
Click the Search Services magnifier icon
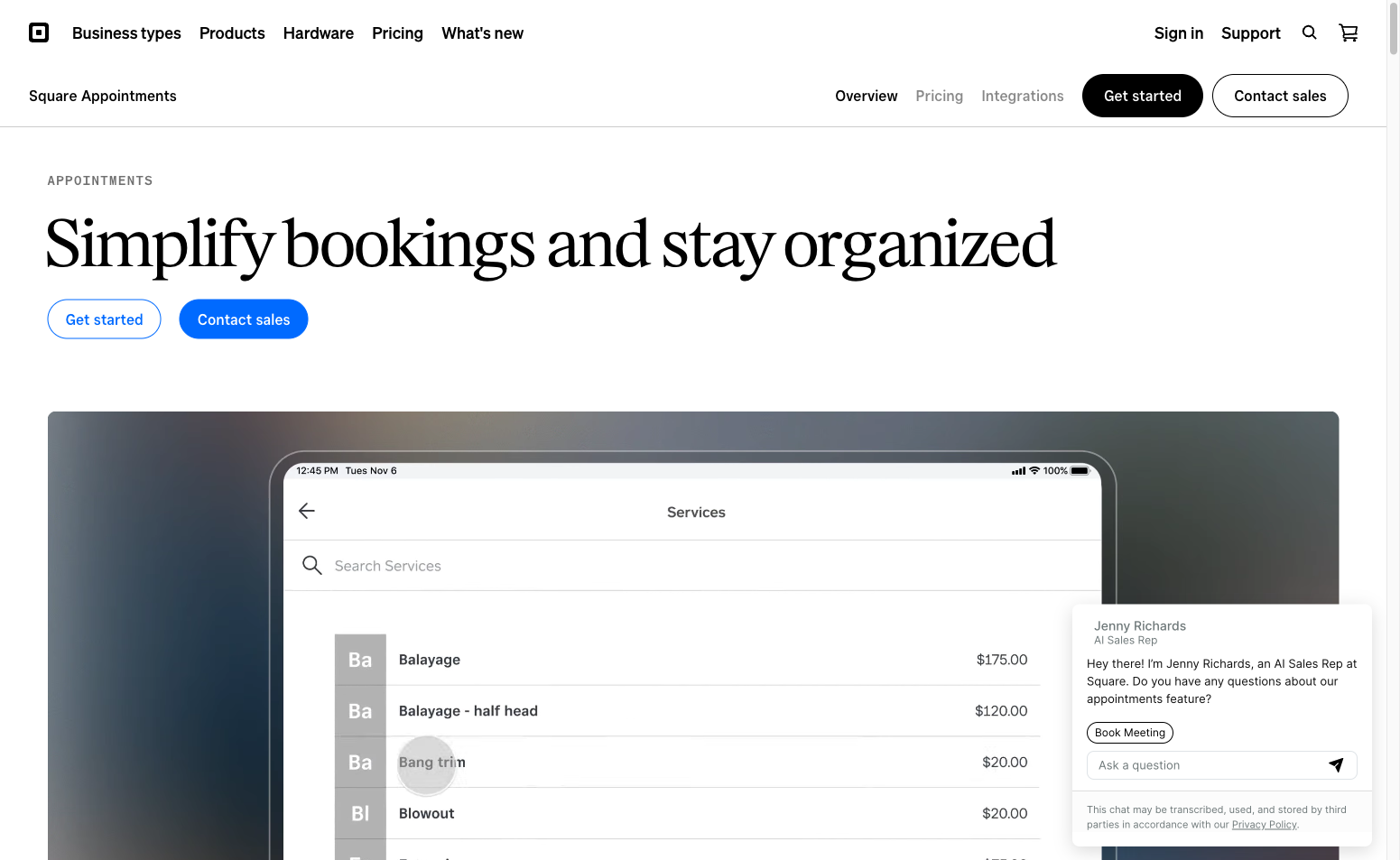pos(312,565)
